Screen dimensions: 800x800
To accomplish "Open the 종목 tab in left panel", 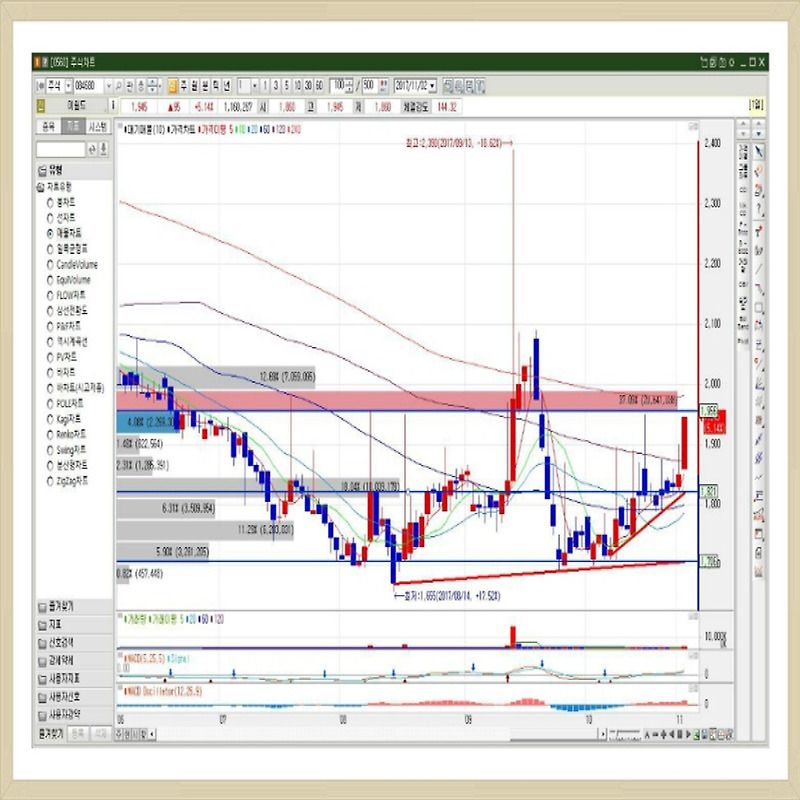I will click(x=48, y=127).
